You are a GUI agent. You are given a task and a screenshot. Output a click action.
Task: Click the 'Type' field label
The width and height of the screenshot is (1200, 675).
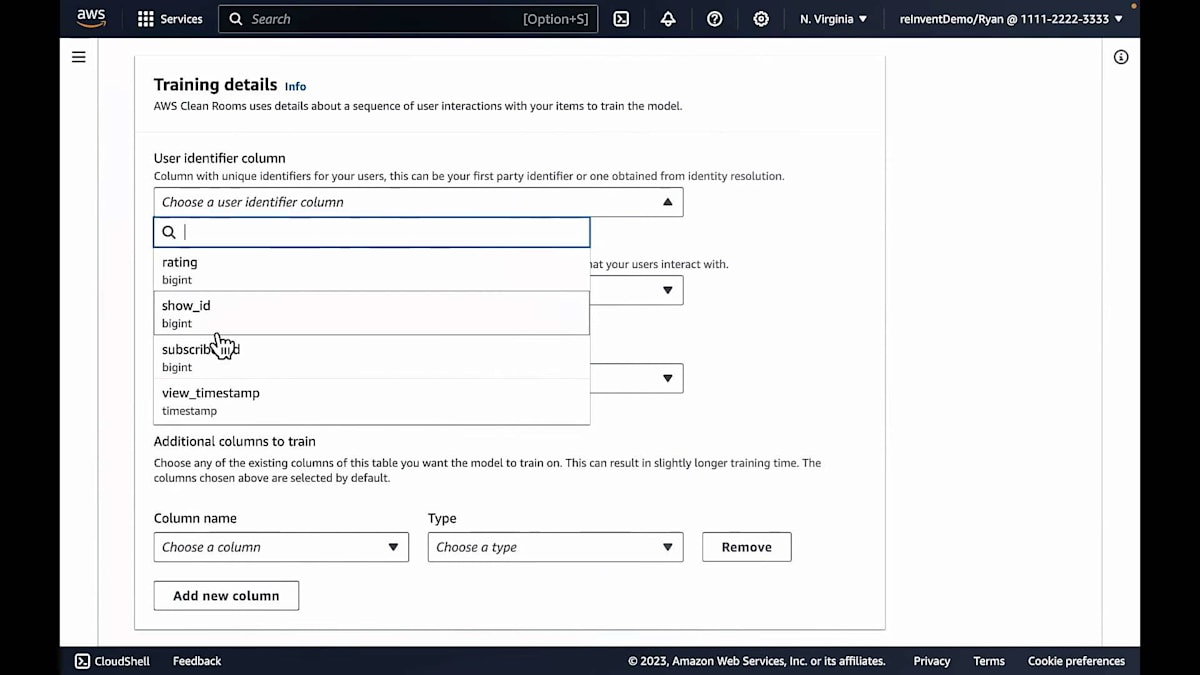442,518
